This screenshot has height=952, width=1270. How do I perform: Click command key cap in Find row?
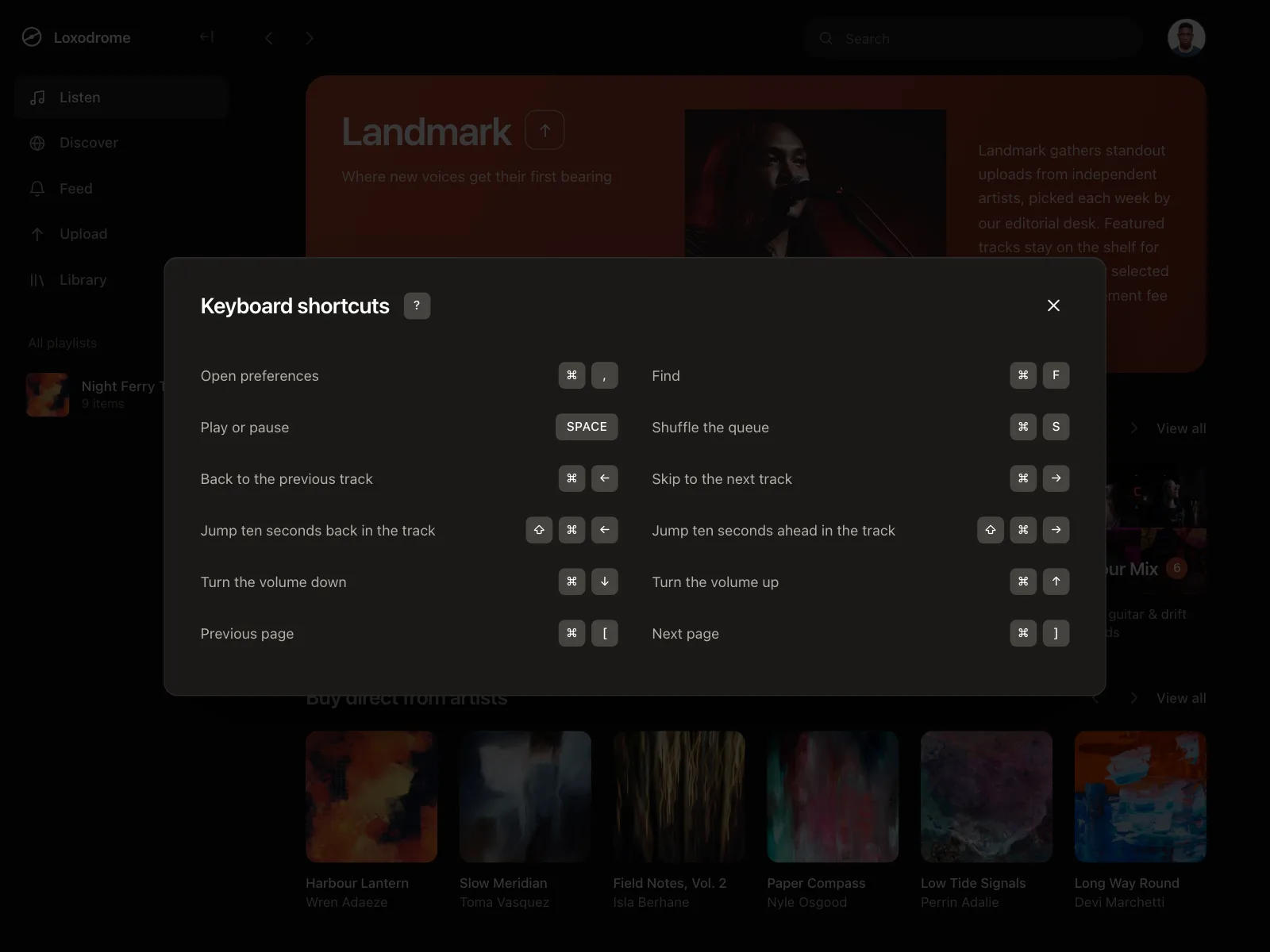click(x=1023, y=375)
